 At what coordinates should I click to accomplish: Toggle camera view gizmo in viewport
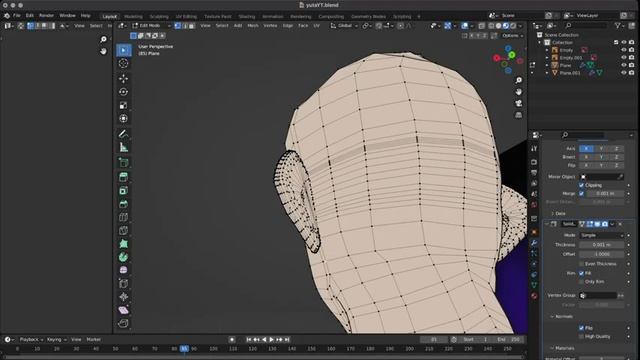pyautogui.click(x=519, y=103)
